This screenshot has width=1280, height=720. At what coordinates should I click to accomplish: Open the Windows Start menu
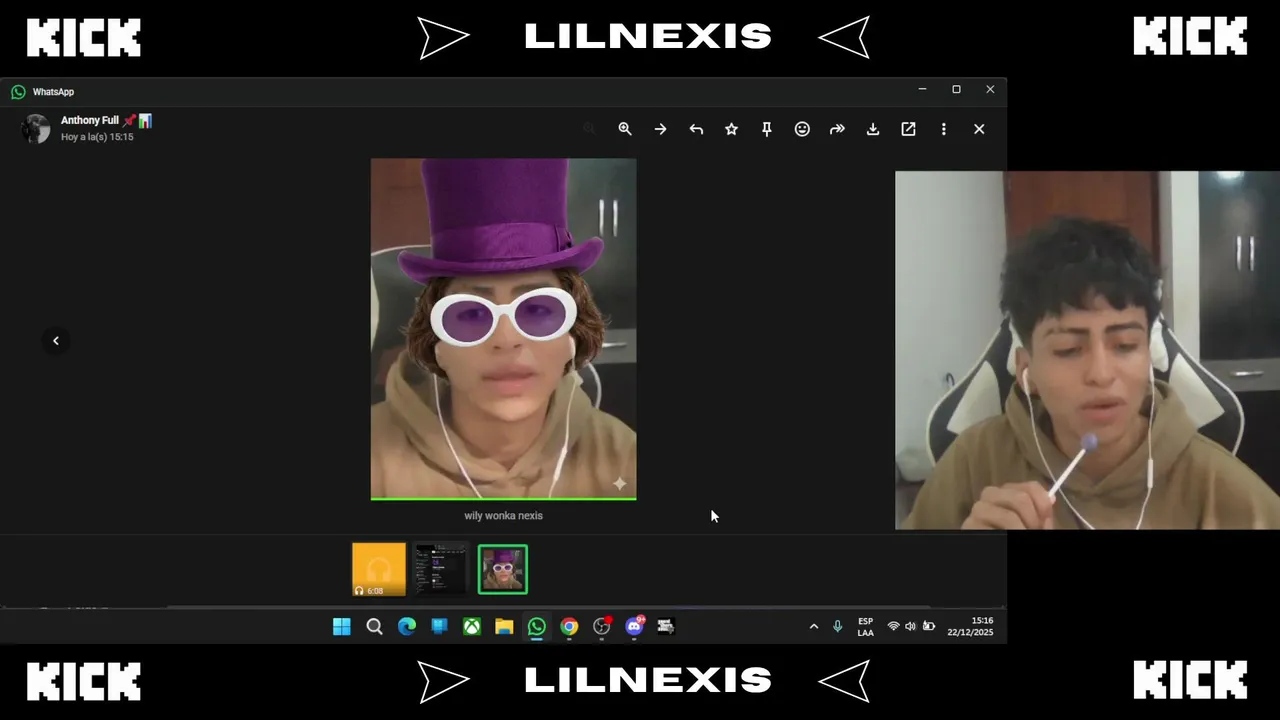click(x=342, y=627)
